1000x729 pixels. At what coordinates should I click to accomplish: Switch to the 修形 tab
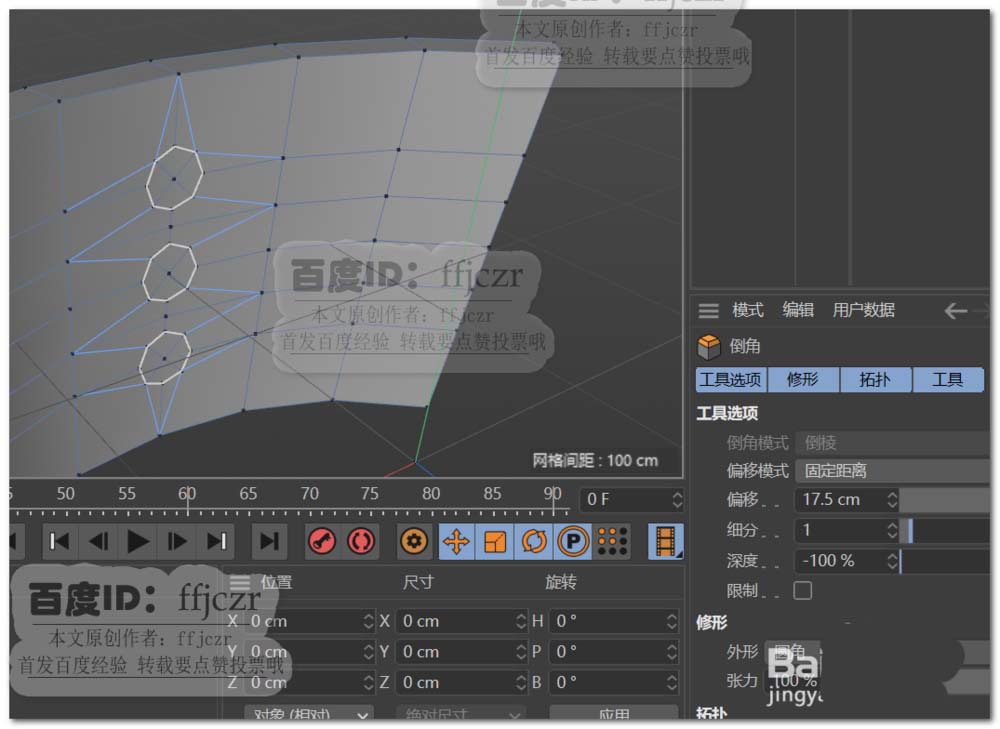[x=803, y=380]
